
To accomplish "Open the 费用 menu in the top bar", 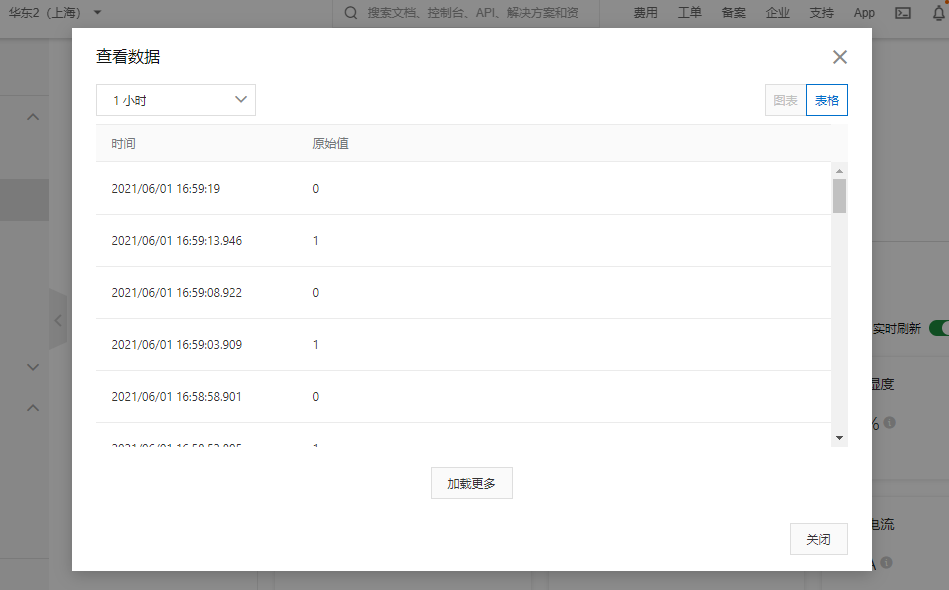I will [645, 13].
